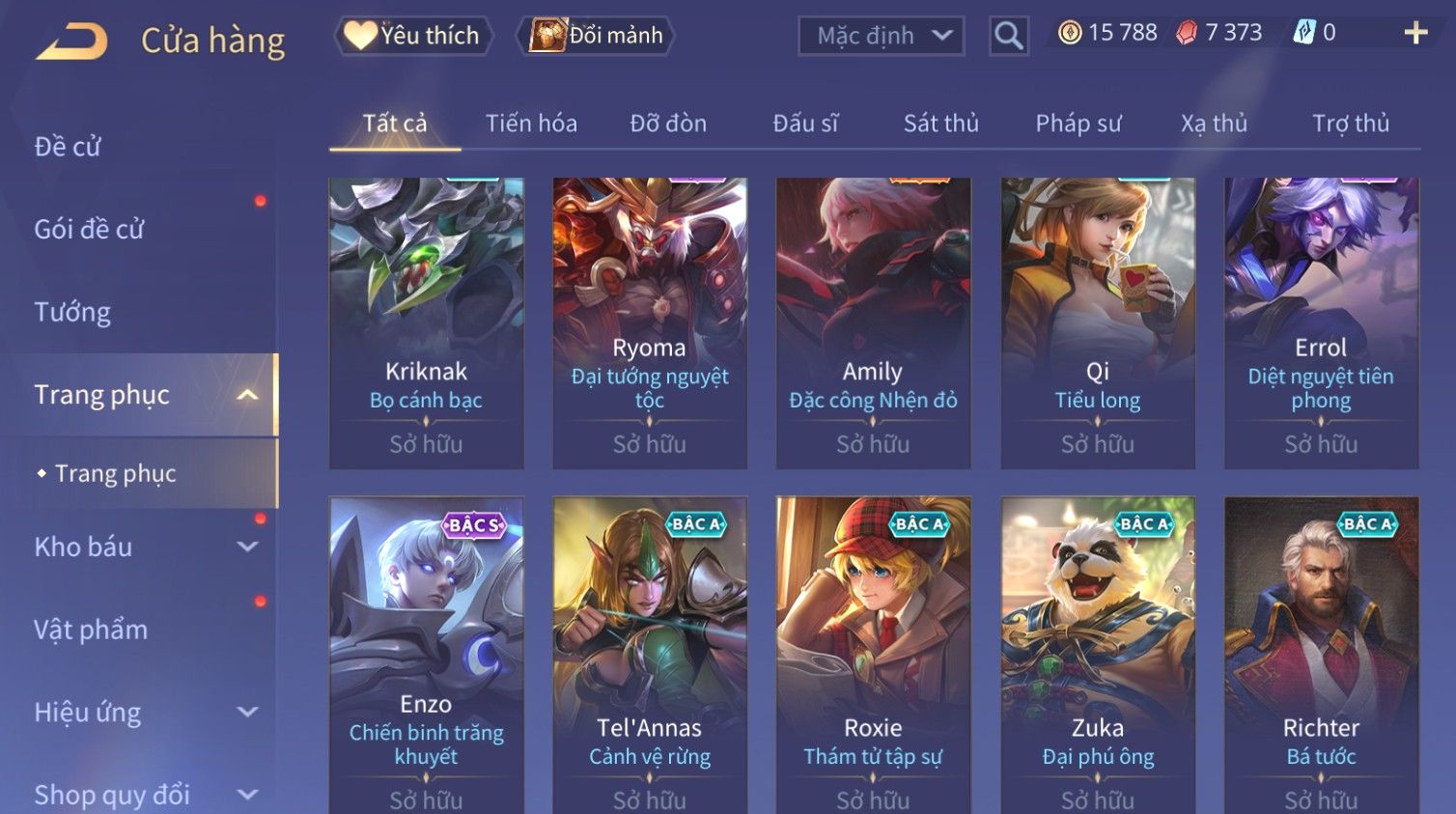Select the Tiến hóa tab
Image resolution: width=1456 pixels, height=814 pixels.
pos(531,124)
